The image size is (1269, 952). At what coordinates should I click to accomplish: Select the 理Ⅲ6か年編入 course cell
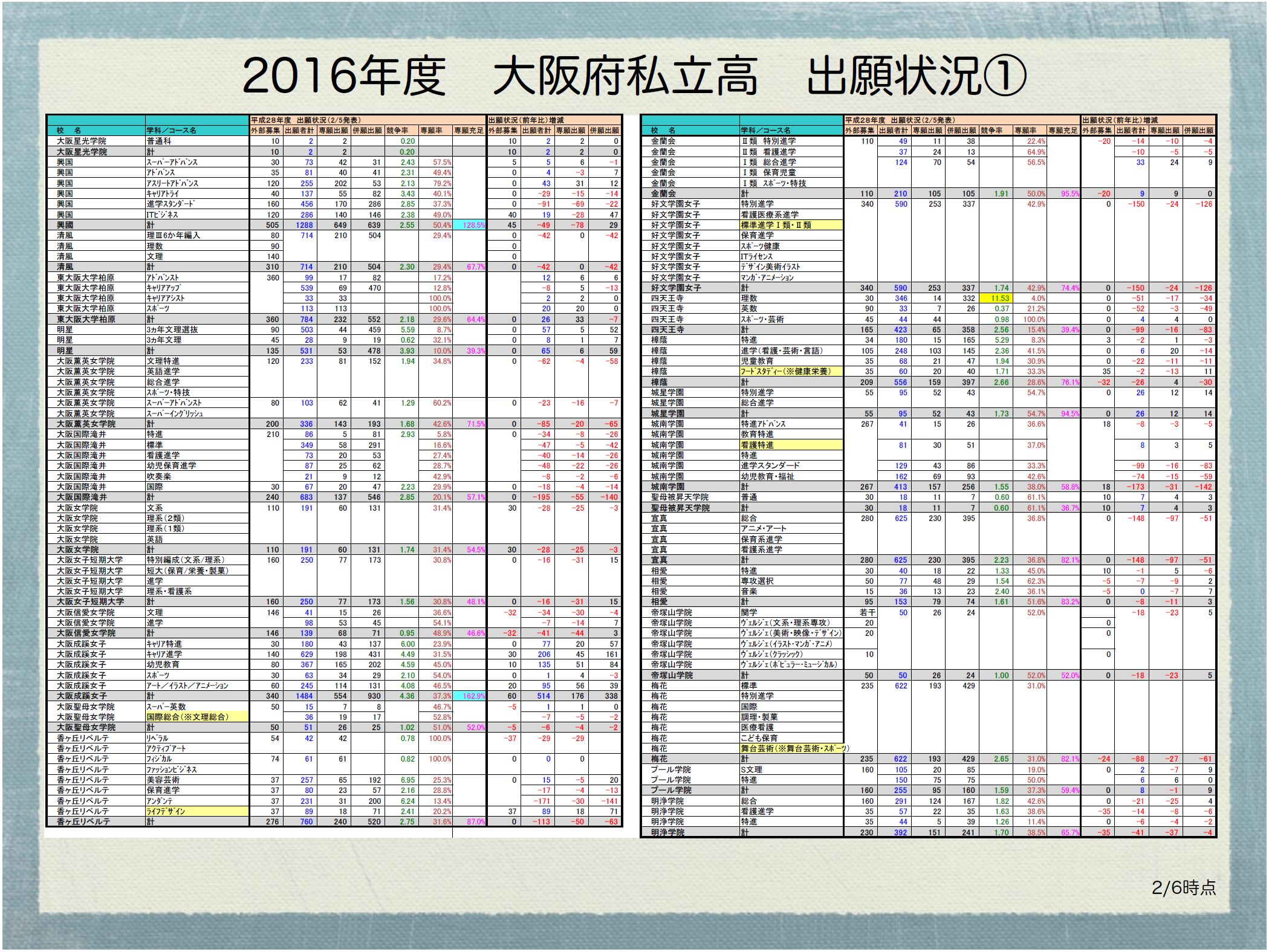(197, 235)
